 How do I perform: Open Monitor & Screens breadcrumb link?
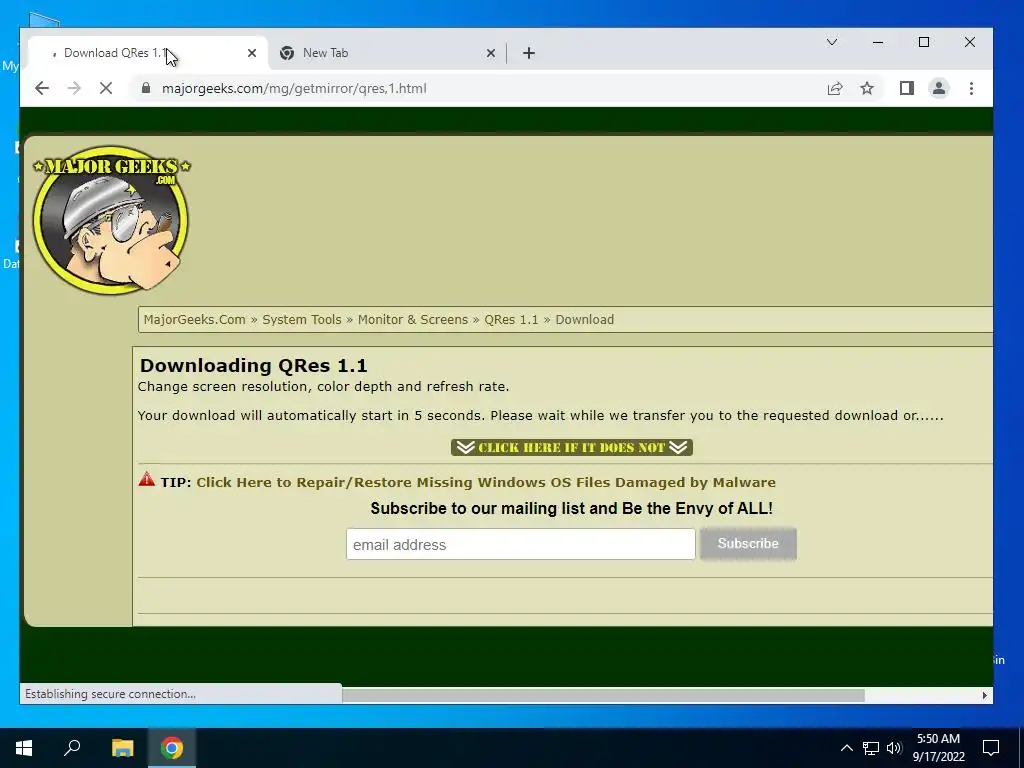tap(413, 319)
